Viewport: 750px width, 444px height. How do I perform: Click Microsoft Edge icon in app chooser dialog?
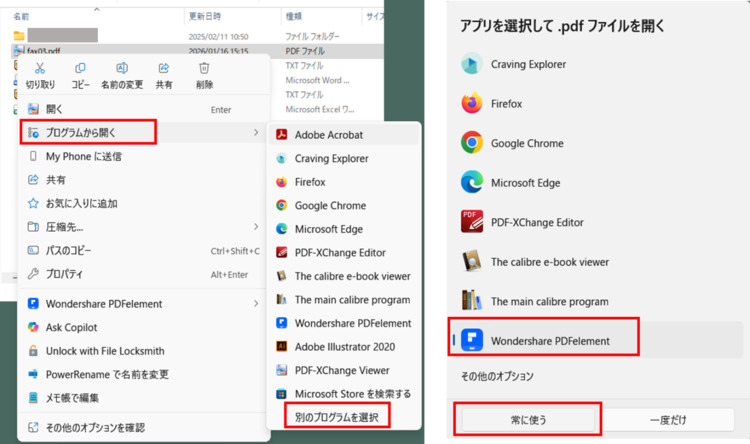click(x=472, y=182)
